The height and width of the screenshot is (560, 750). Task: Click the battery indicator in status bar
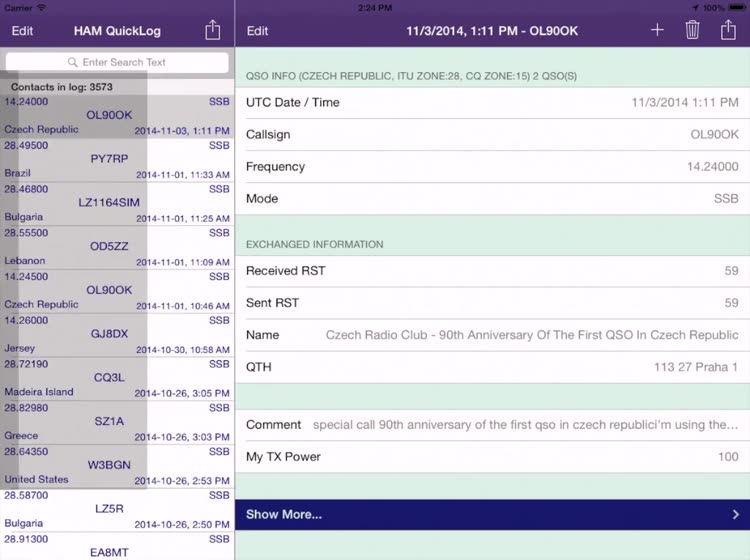737,8
